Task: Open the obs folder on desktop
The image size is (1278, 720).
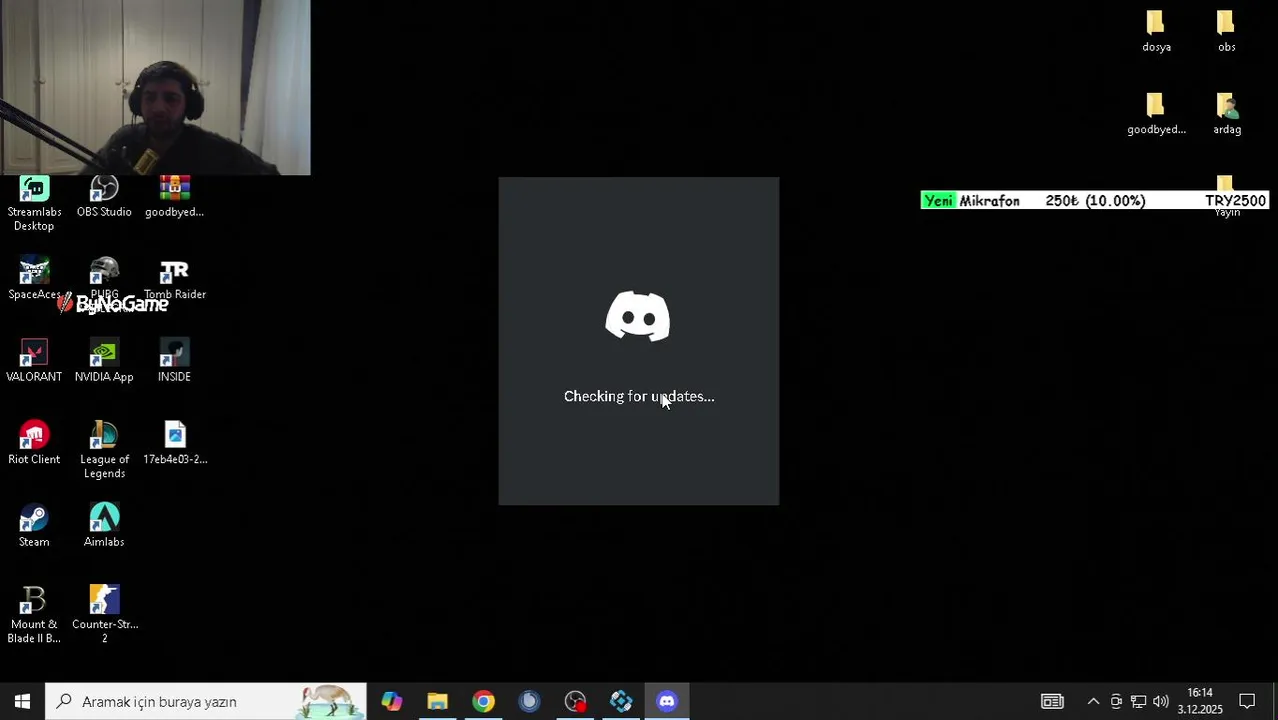Action: [1226, 32]
